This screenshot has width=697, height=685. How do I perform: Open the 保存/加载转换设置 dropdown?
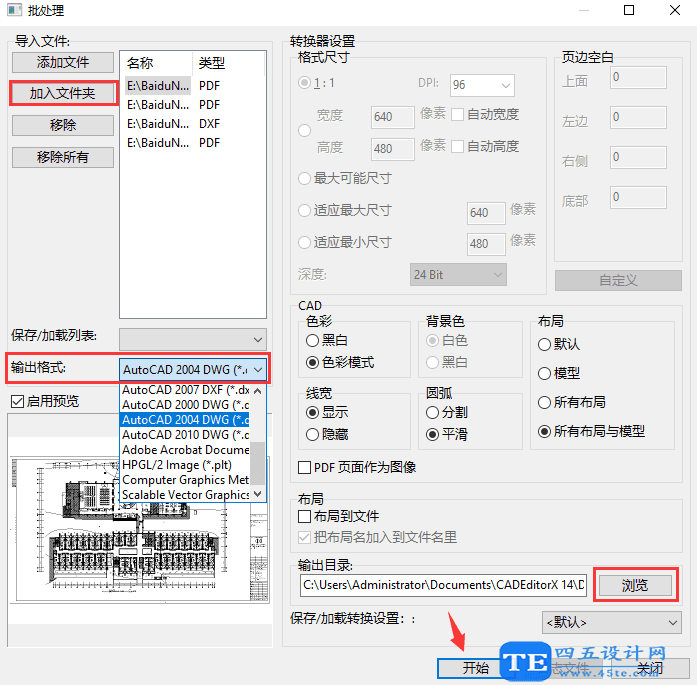click(x=611, y=622)
